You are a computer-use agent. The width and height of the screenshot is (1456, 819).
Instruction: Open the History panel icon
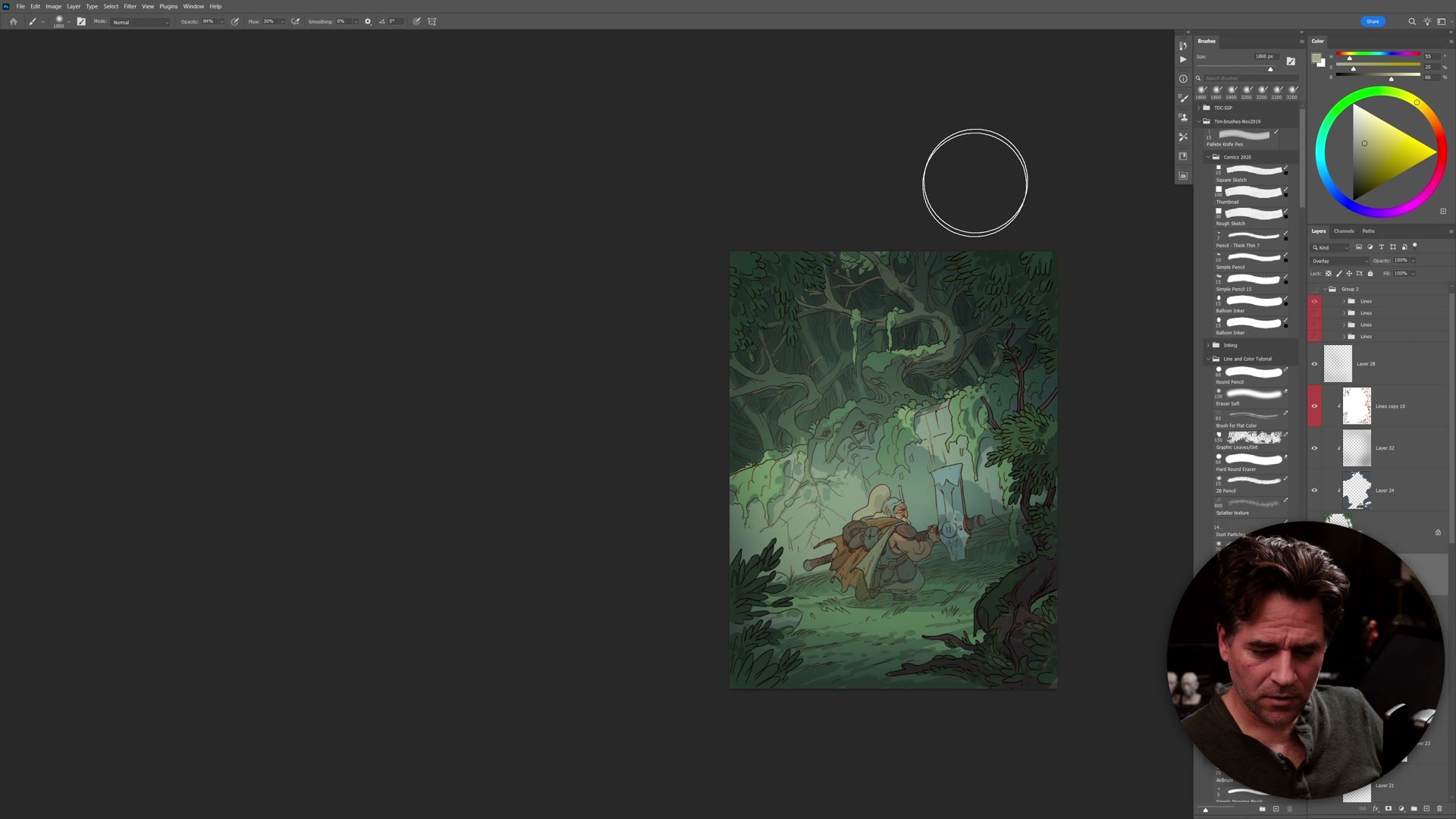pos(1183,45)
